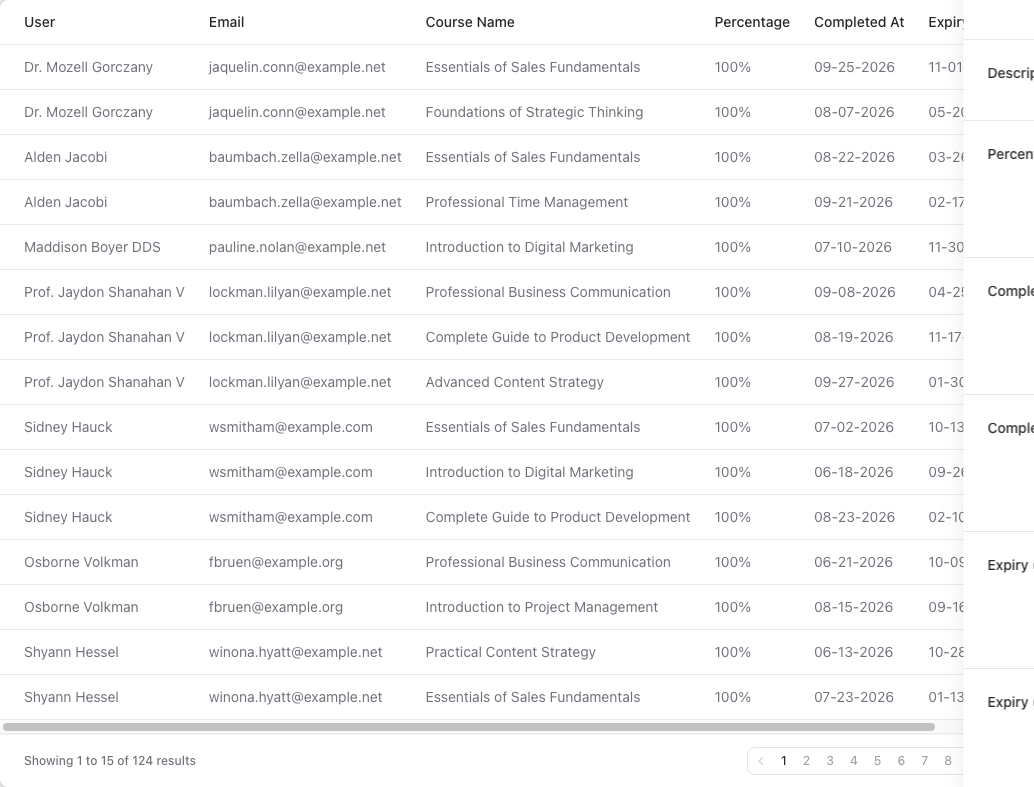Click Sidney Hauck's Essentials of Sales Fundamentals course
This screenshot has width=1034, height=787.
pos(532,427)
